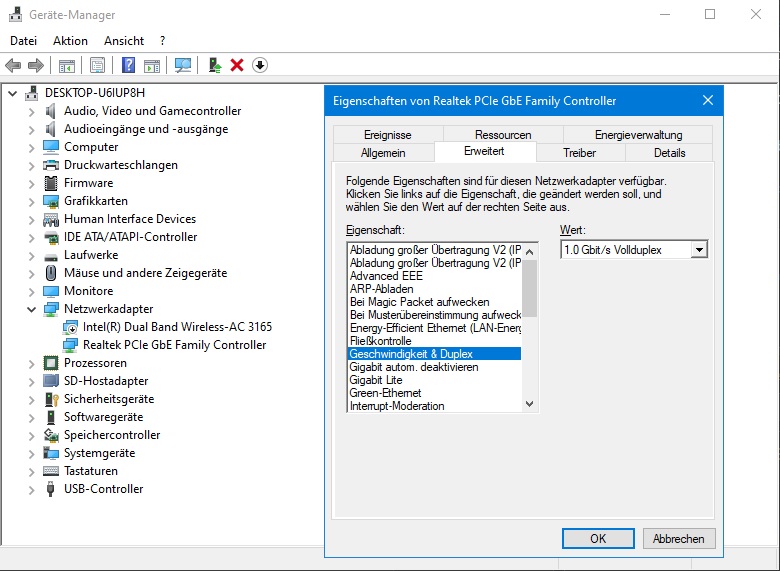Switch to the Ereignisse tab
Screen dimensions: 780x571
click(388, 135)
